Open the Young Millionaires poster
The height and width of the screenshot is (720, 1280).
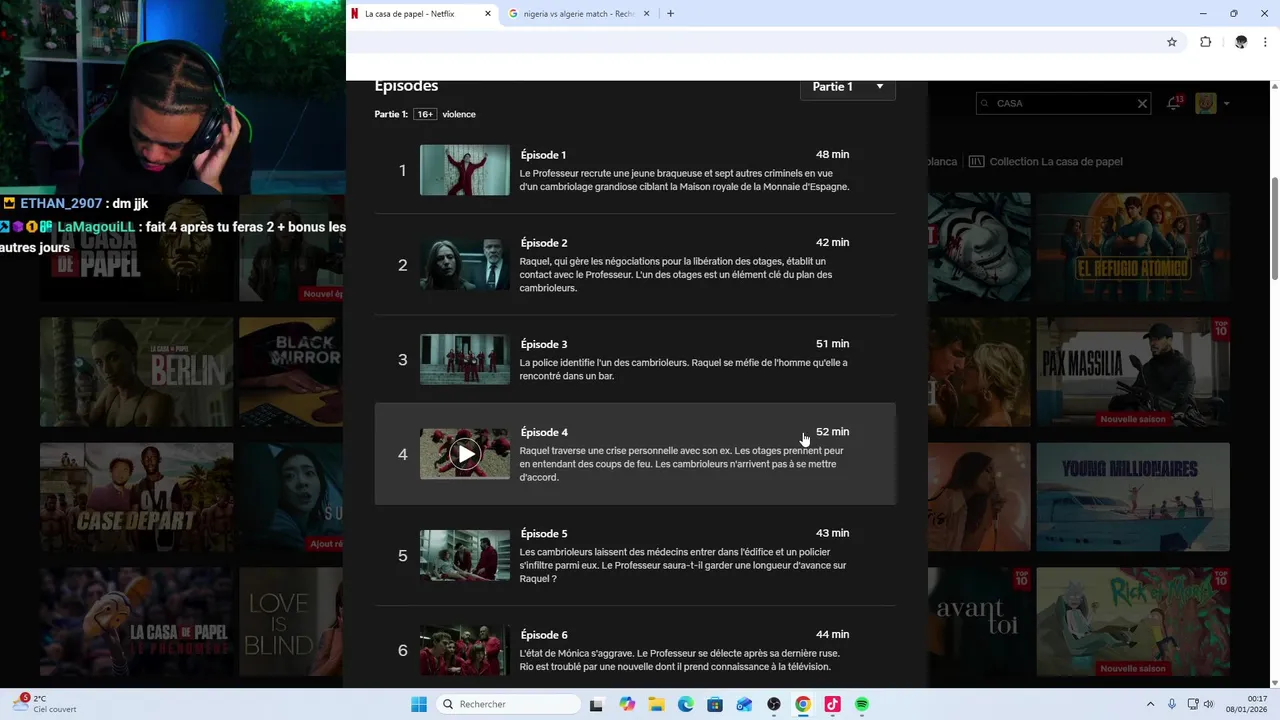pyautogui.click(x=1133, y=497)
